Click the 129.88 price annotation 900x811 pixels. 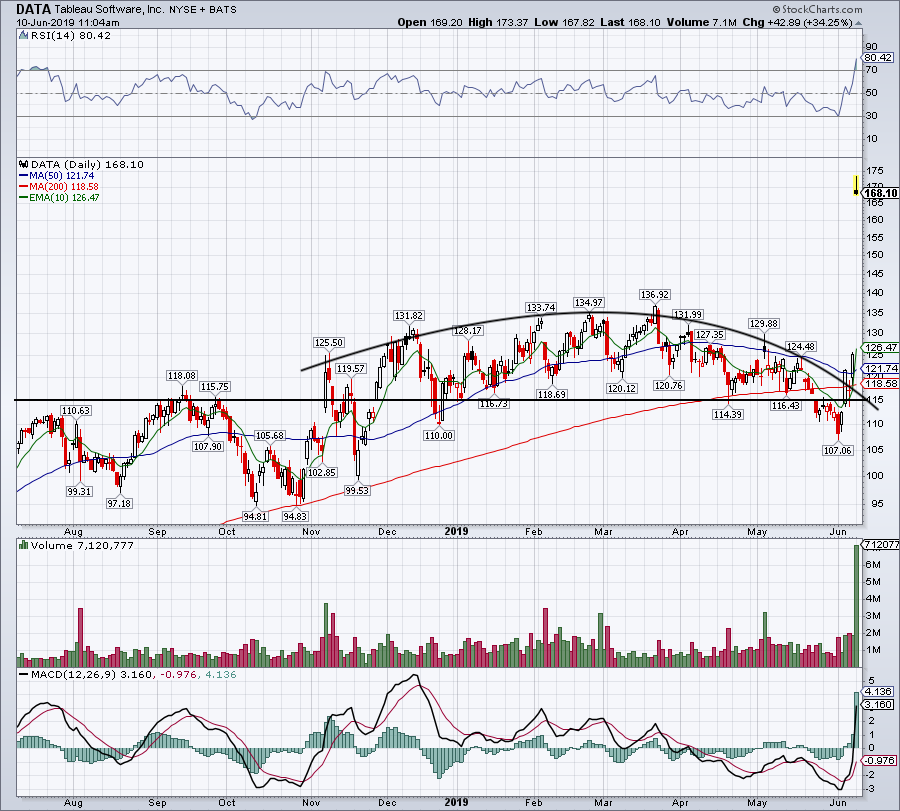pyautogui.click(x=763, y=324)
